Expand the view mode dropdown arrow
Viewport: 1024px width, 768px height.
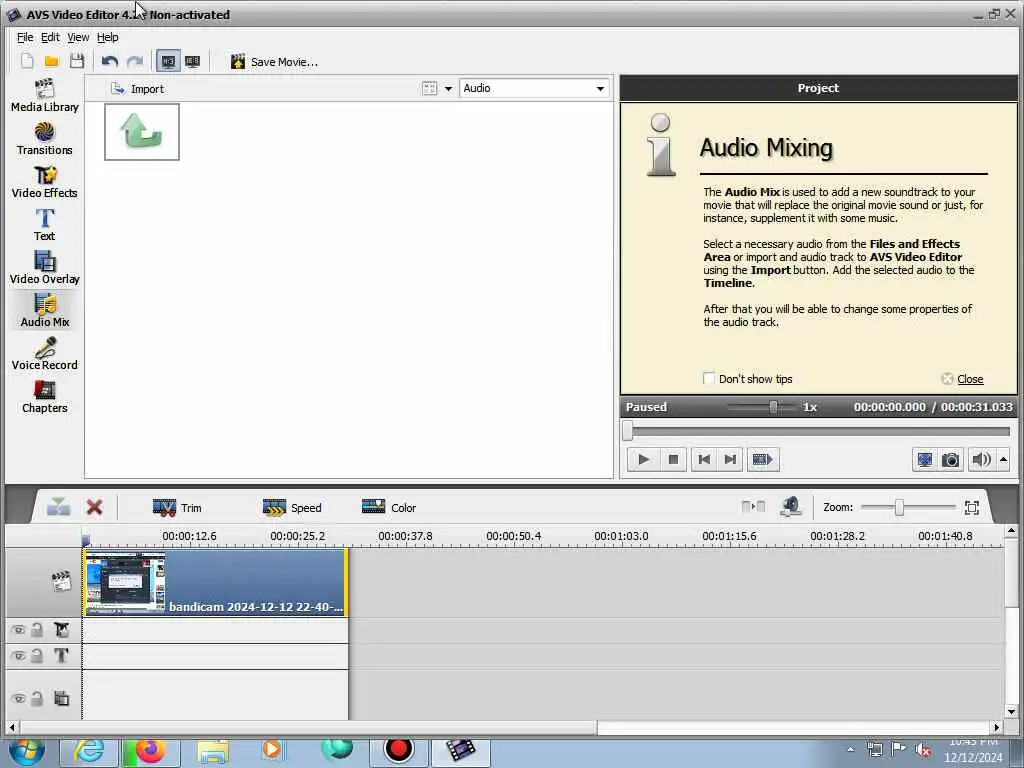449,89
